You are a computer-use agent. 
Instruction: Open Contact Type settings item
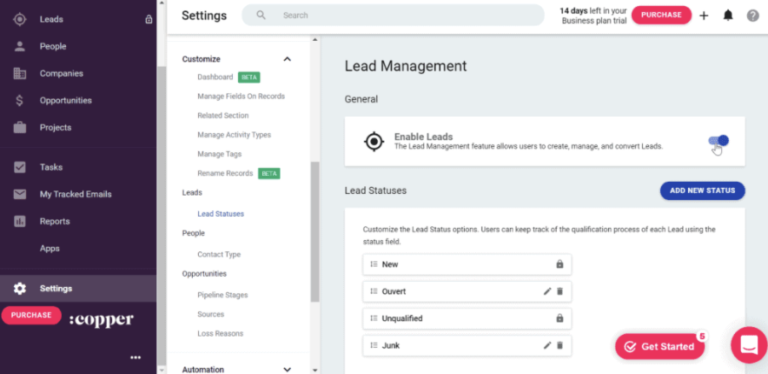point(219,255)
